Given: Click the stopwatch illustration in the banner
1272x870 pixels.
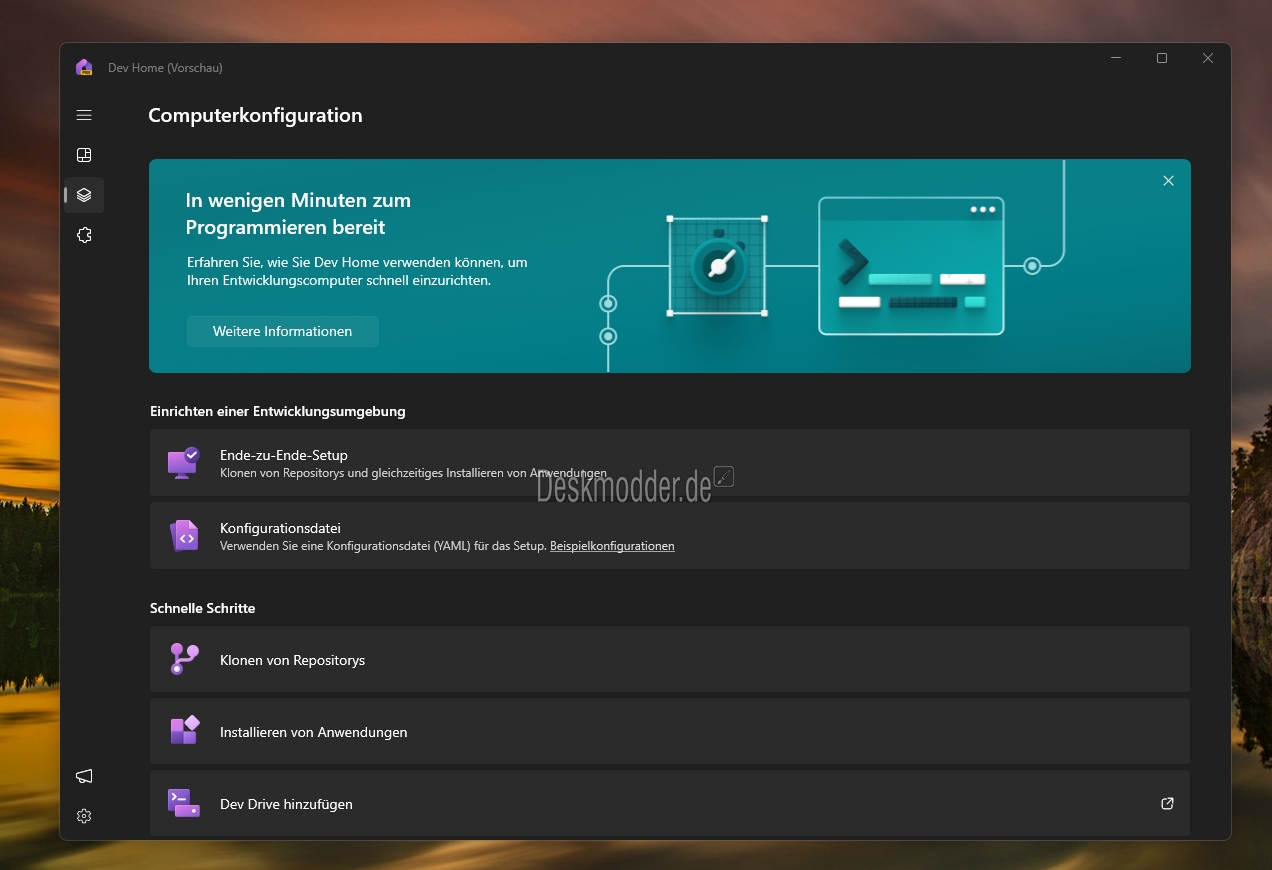Looking at the screenshot, I should point(718,265).
